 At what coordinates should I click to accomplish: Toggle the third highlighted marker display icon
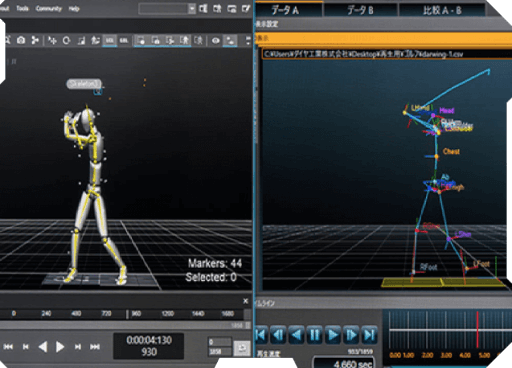pyautogui.click(x=170, y=40)
